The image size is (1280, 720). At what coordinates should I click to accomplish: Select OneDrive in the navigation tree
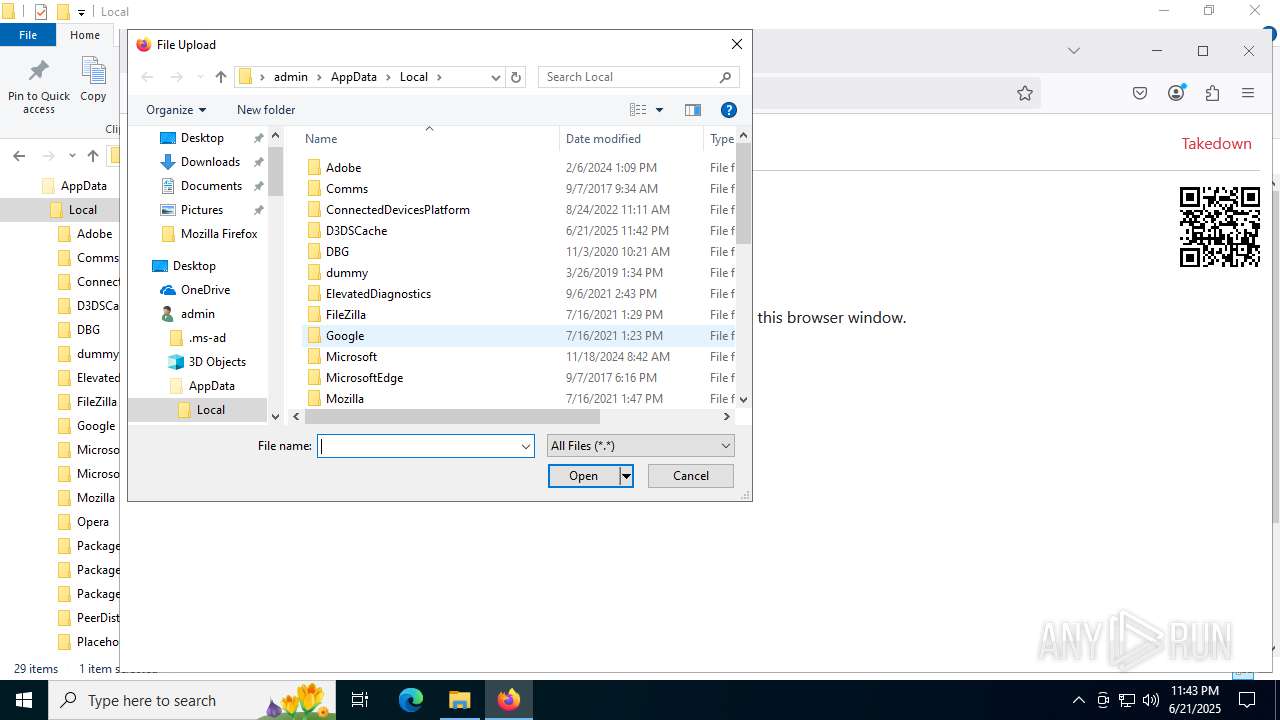coord(205,290)
